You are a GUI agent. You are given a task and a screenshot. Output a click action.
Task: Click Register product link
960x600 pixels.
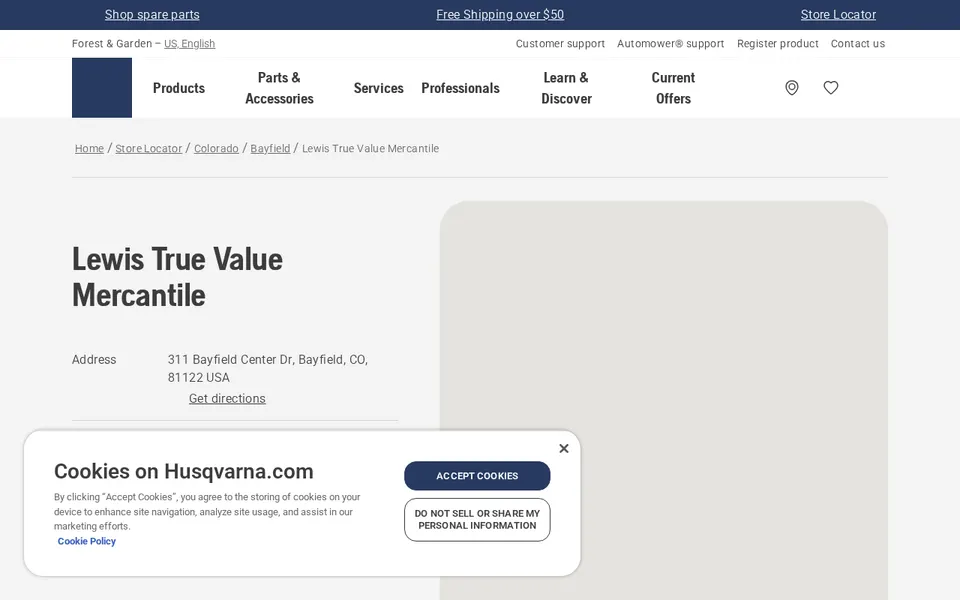tap(778, 43)
